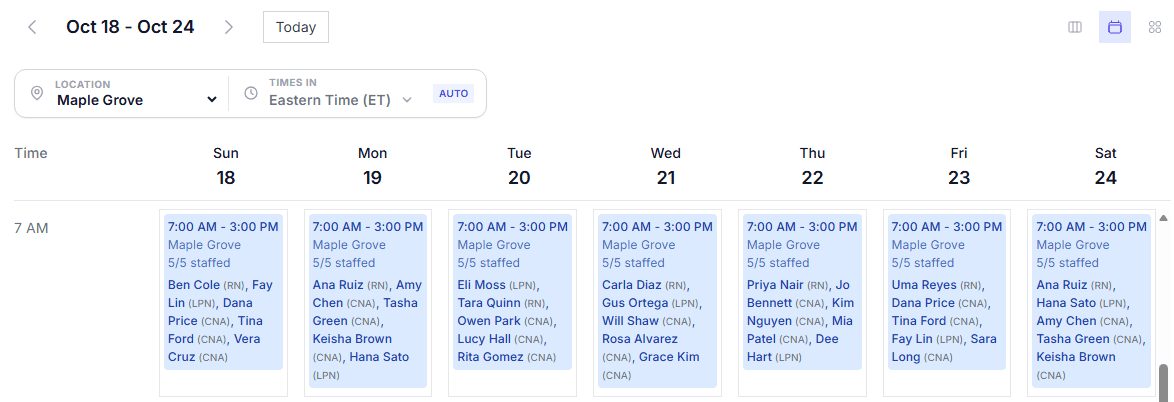Click Mia Patel in Thursday shift
The image size is (1174, 402).
pos(800,329)
